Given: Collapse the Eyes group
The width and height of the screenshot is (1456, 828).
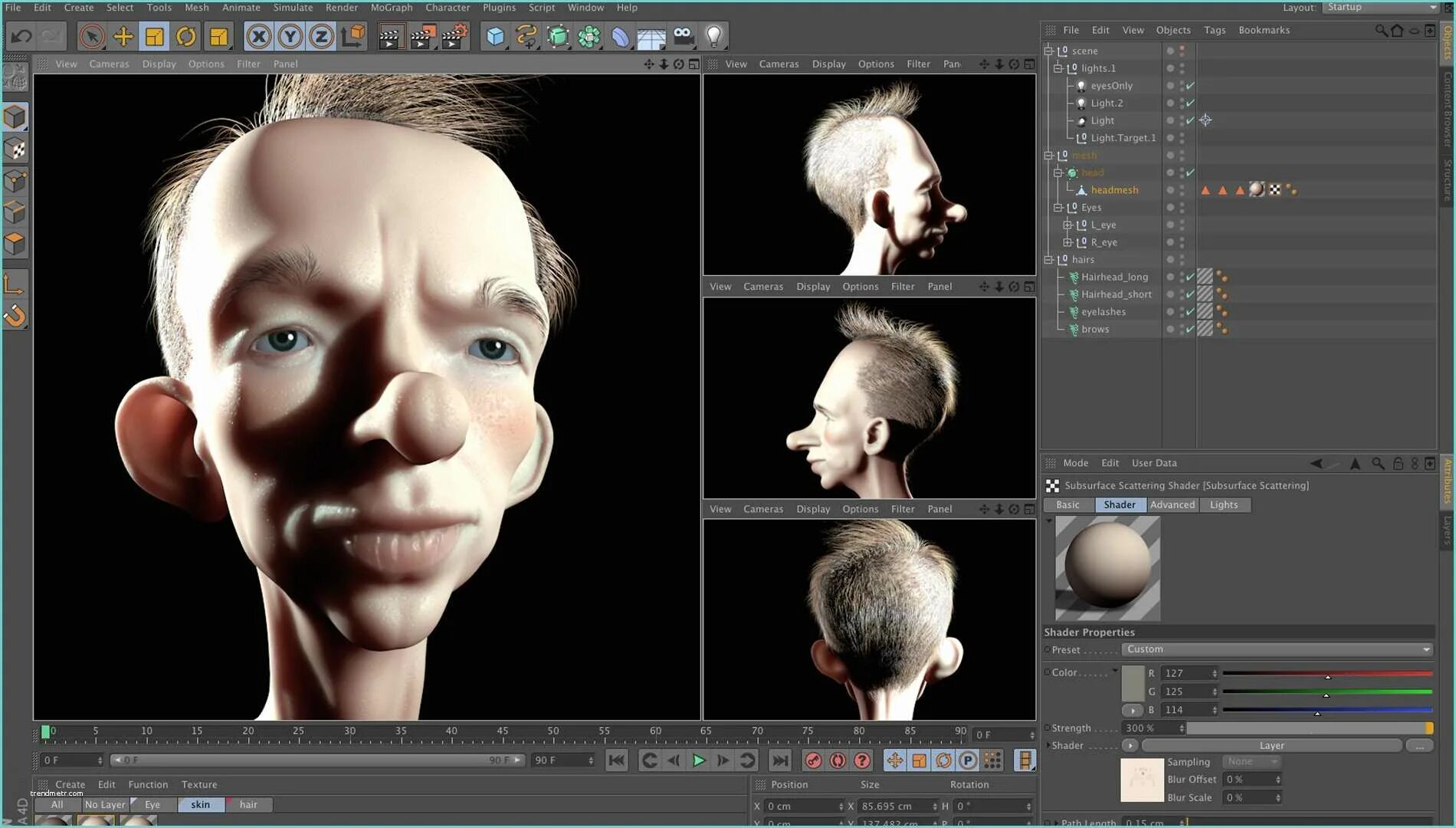Looking at the screenshot, I should [1058, 207].
